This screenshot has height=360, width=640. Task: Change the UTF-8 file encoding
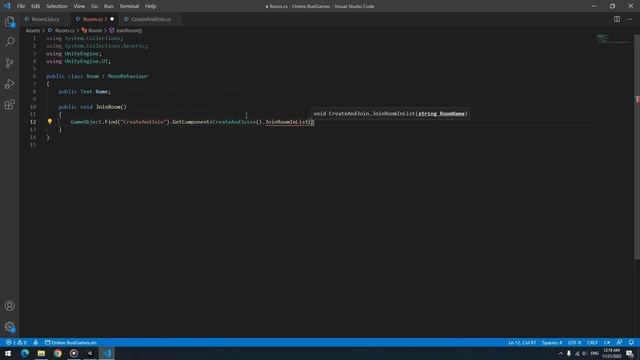pyautogui.click(x=574, y=342)
